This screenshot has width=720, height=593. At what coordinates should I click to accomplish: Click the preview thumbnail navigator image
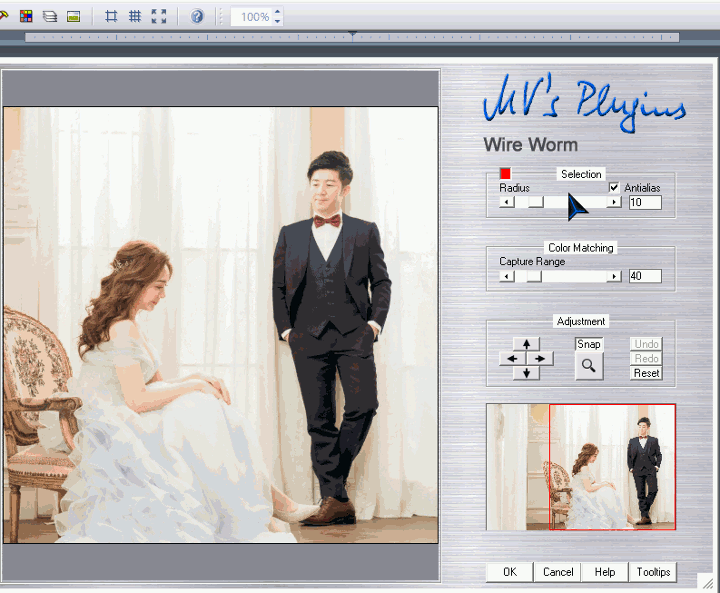point(581,467)
